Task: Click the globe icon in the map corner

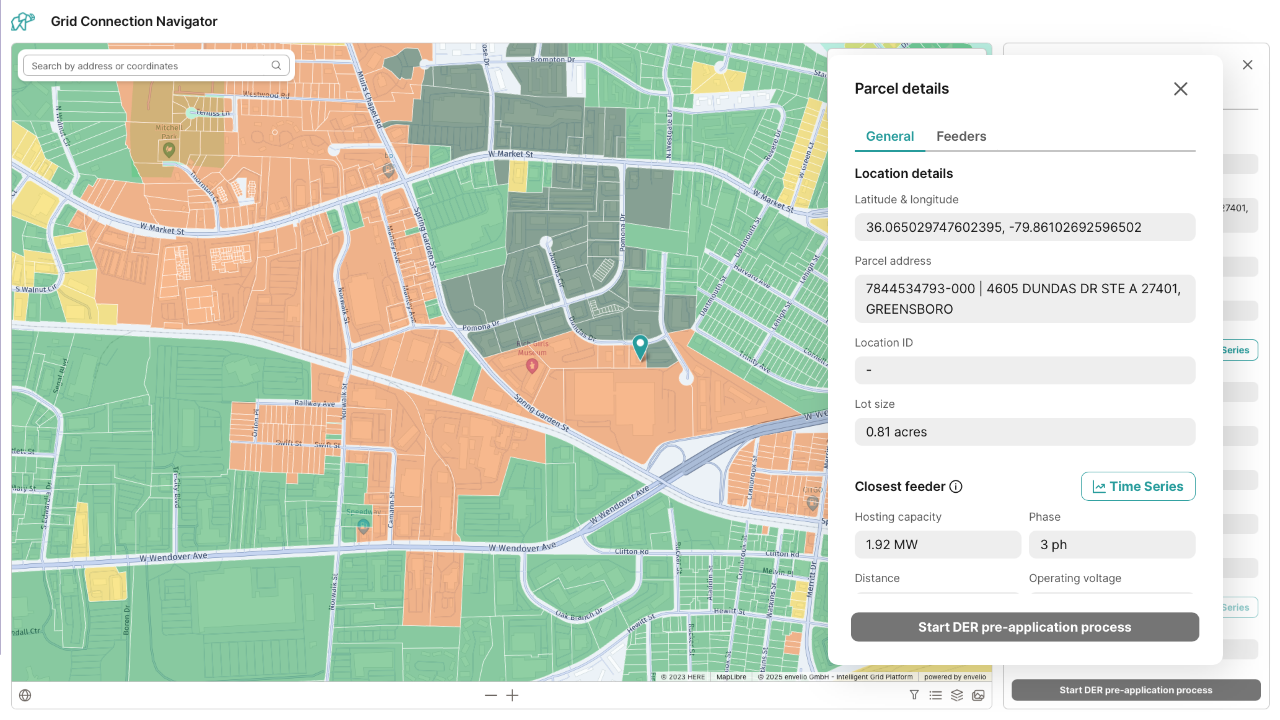Action: [x=25, y=694]
